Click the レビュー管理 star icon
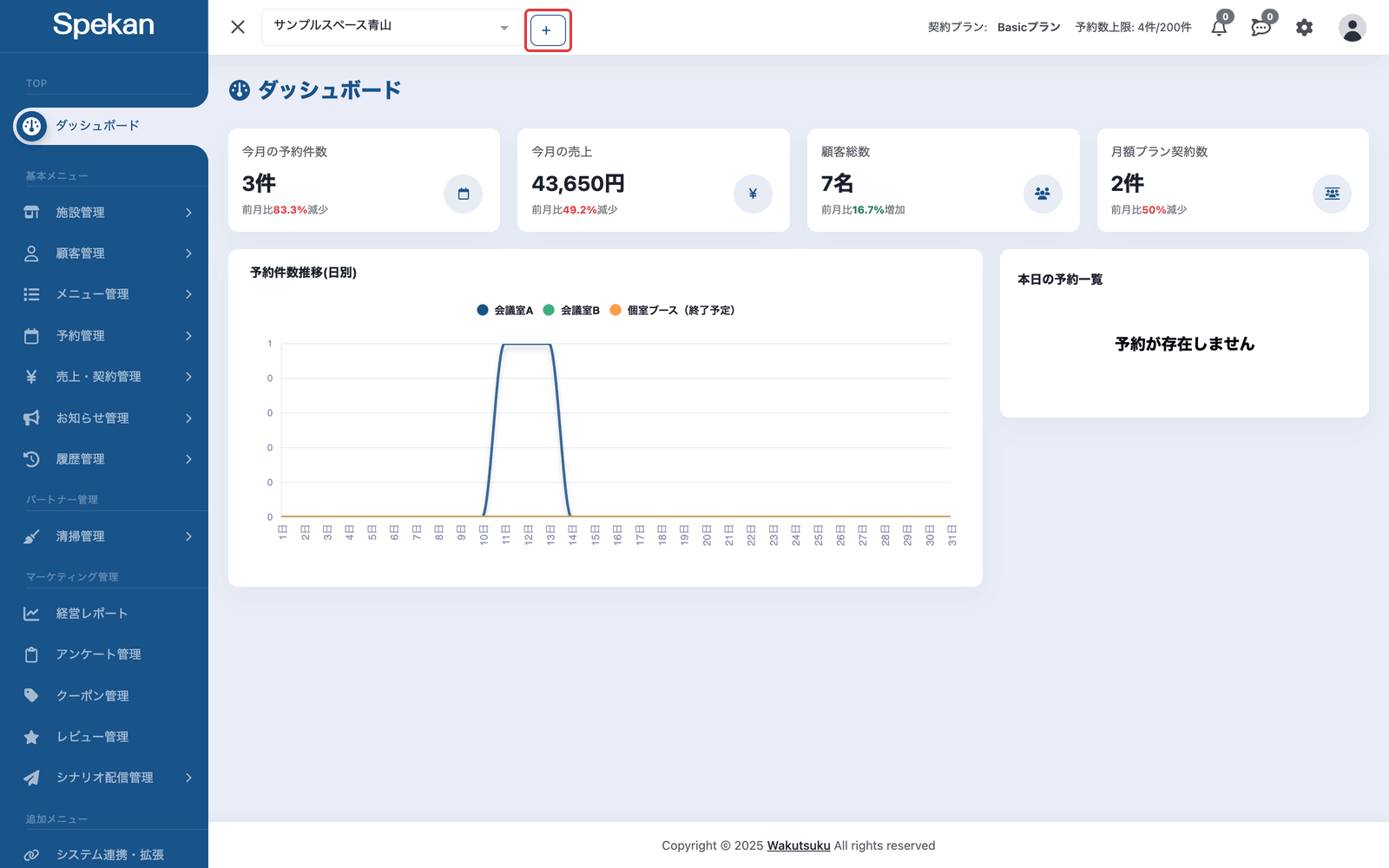The image size is (1389, 868). point(31,737)
